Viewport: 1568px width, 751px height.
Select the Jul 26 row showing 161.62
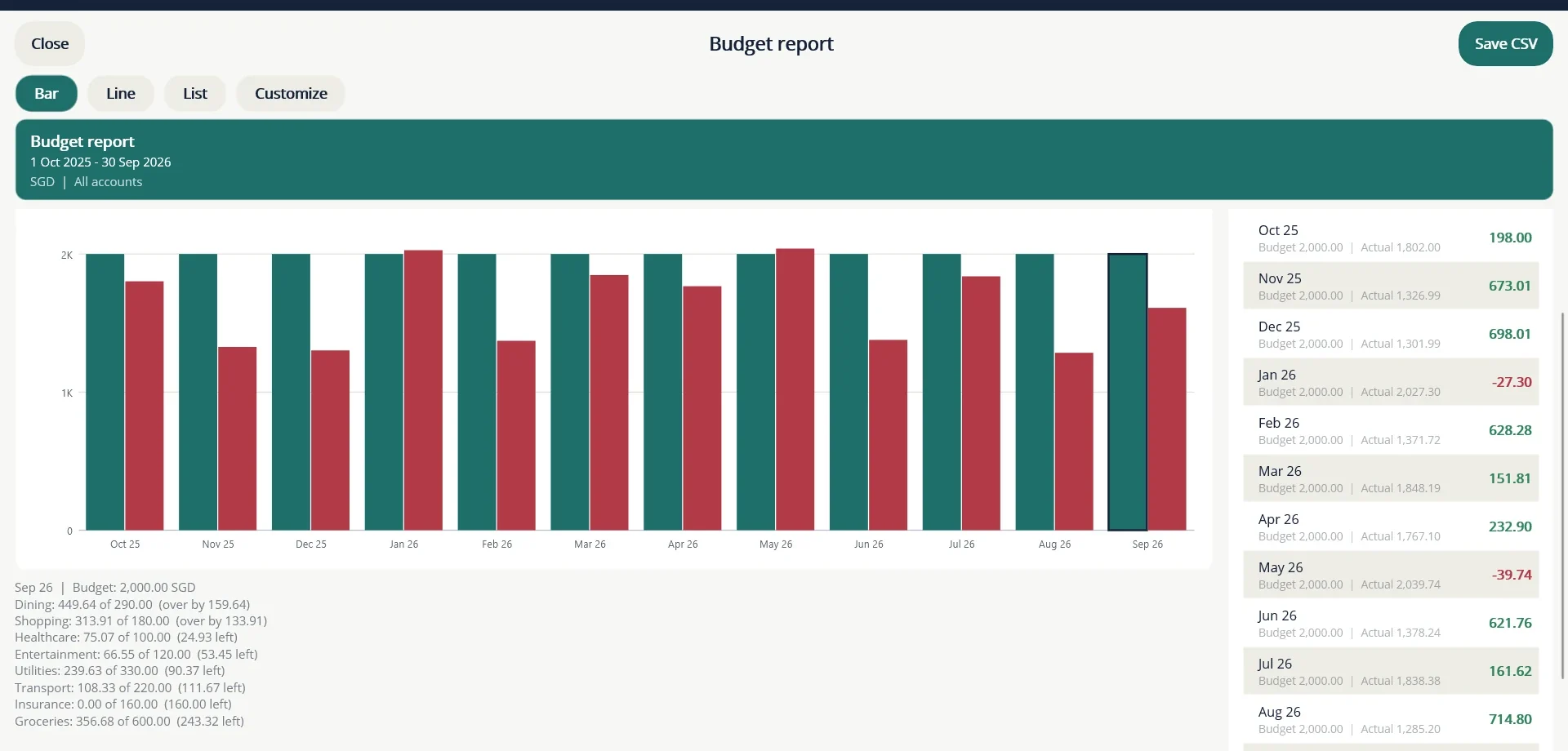[x=1391, y=671]
